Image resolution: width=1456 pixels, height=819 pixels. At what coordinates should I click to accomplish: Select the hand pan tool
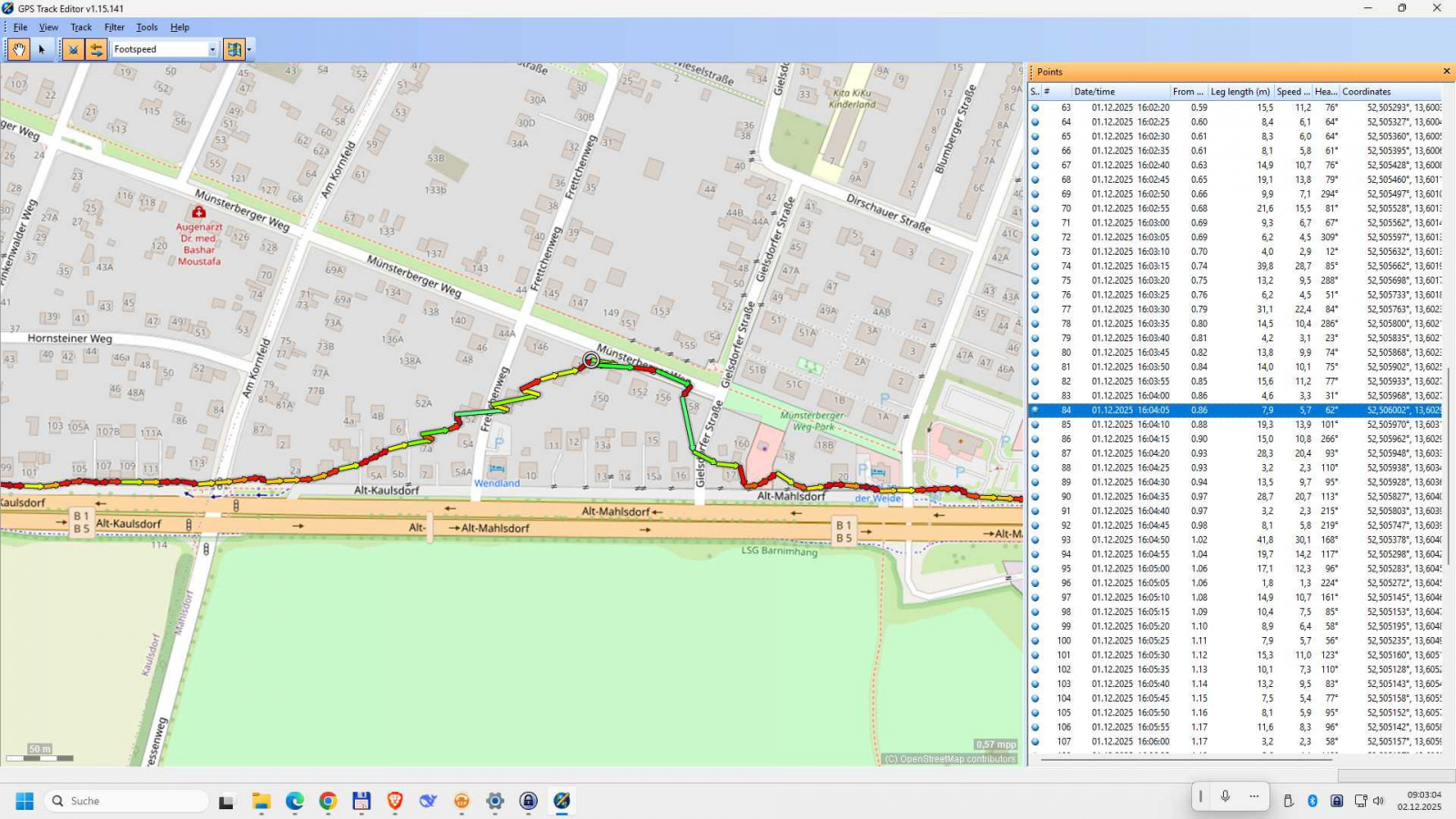18,49
